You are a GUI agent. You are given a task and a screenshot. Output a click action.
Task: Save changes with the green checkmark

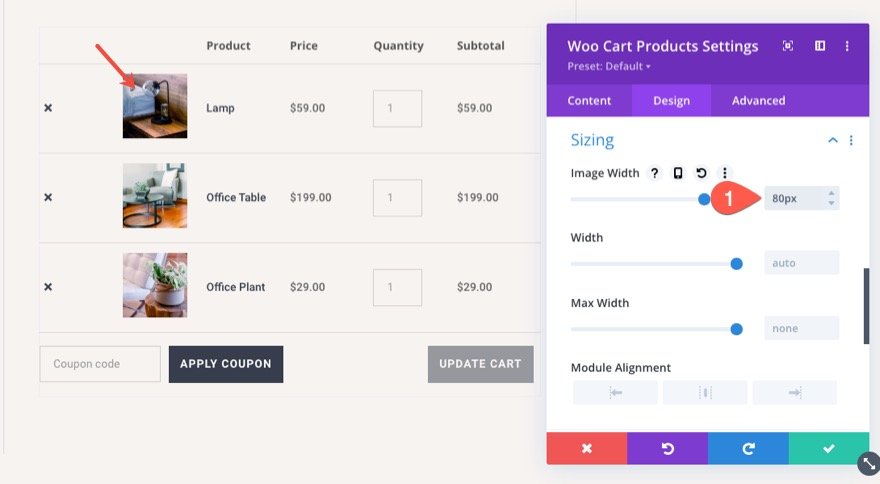[x=828, y=448]
